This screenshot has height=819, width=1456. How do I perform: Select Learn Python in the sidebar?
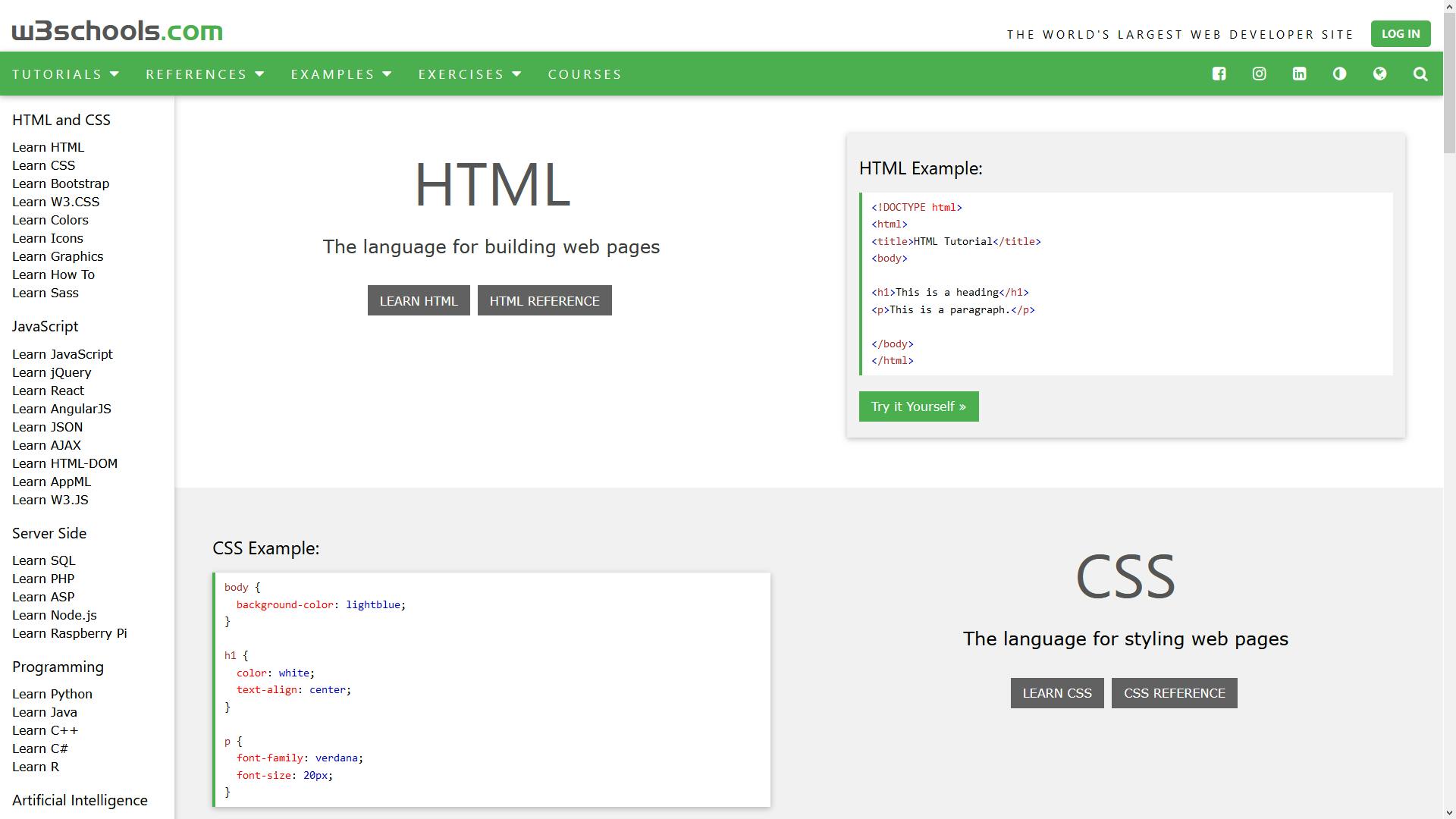52,693
